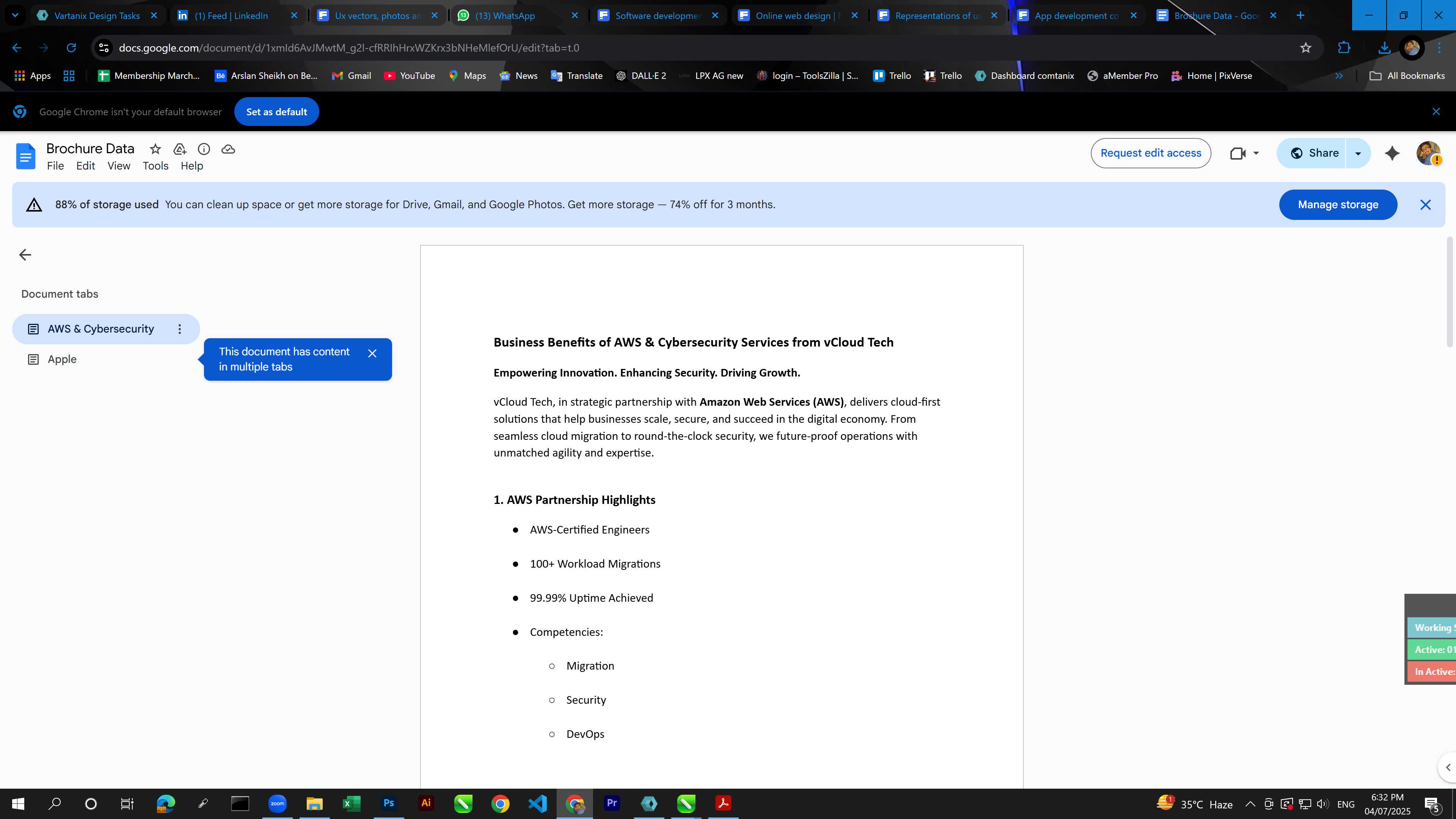
Task: Open Windows Start menu
Action: pos(18,804)
